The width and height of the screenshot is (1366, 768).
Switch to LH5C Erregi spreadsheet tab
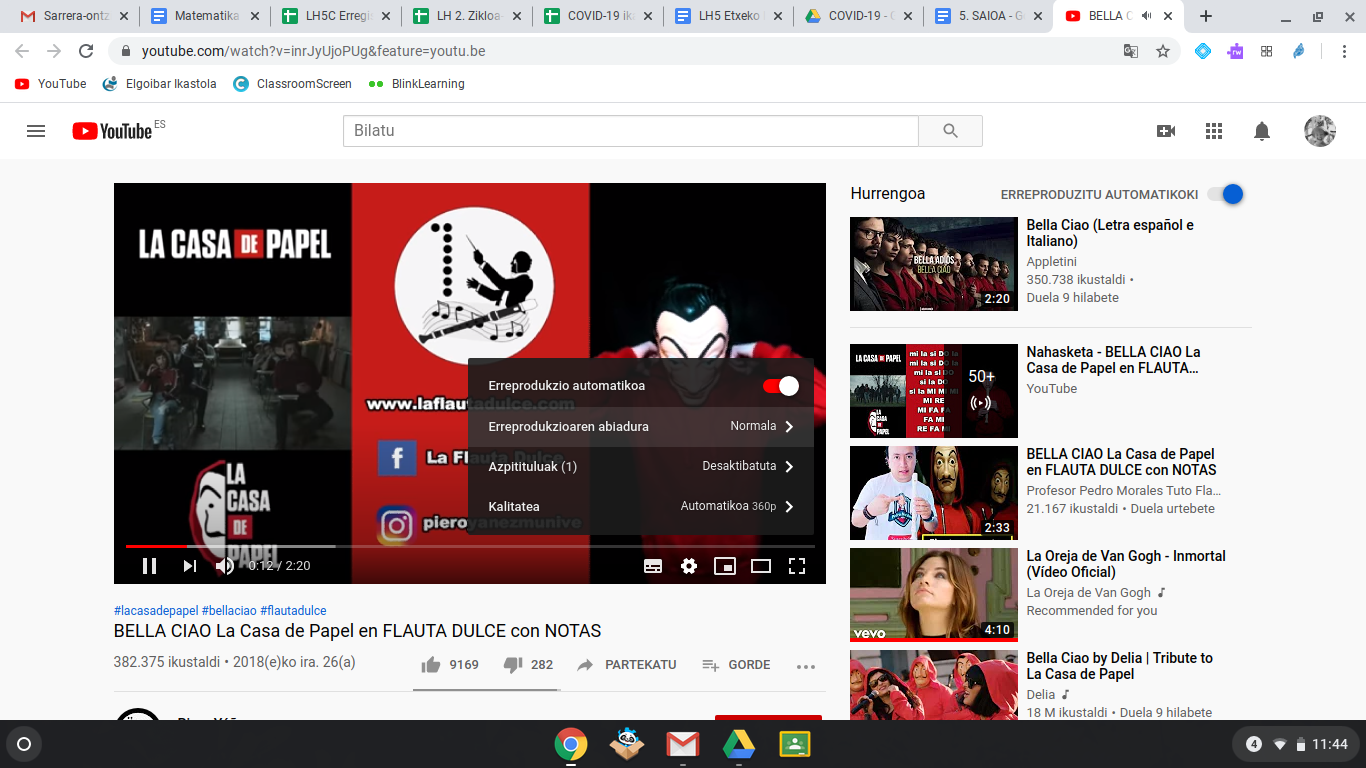(335, 16)
